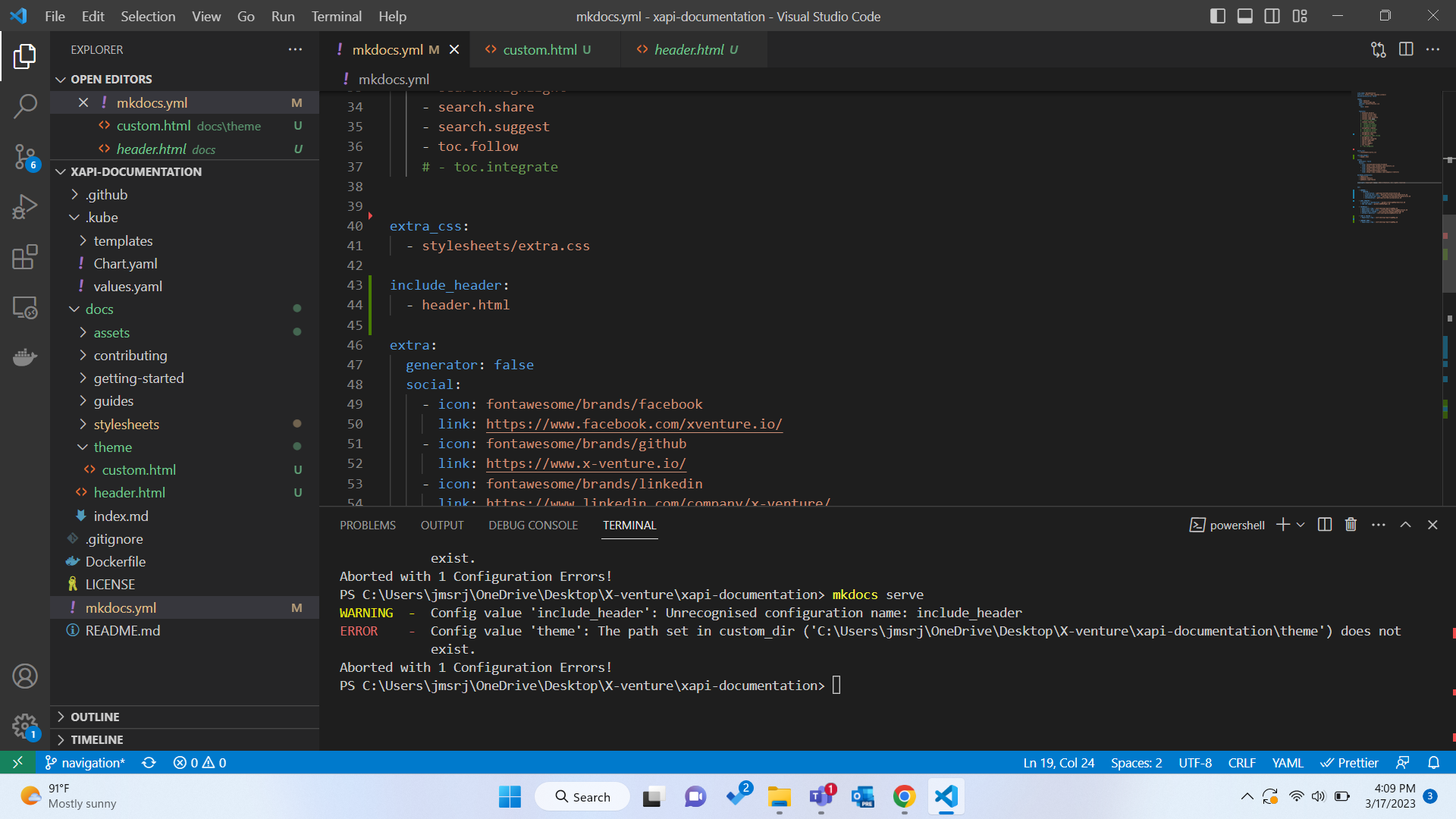Open the www.x-venture.io link
1456x819 pixels.
(x=586, y=463)
